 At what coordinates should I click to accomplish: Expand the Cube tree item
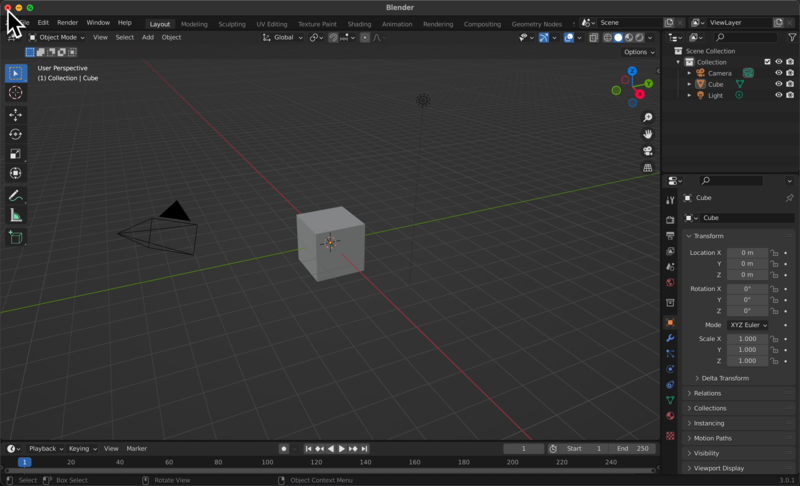[x=689, y=84]
